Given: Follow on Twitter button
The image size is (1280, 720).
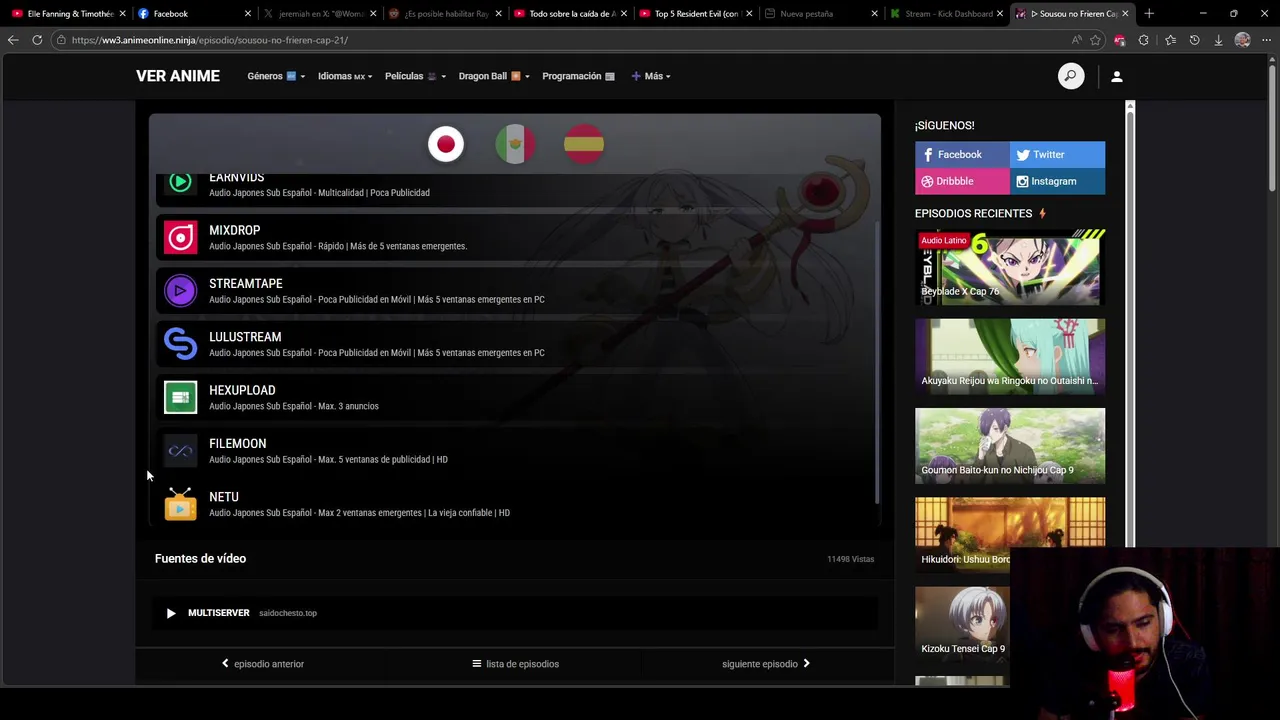Looking at the screenshot, I should click(x=1057, y=155).
